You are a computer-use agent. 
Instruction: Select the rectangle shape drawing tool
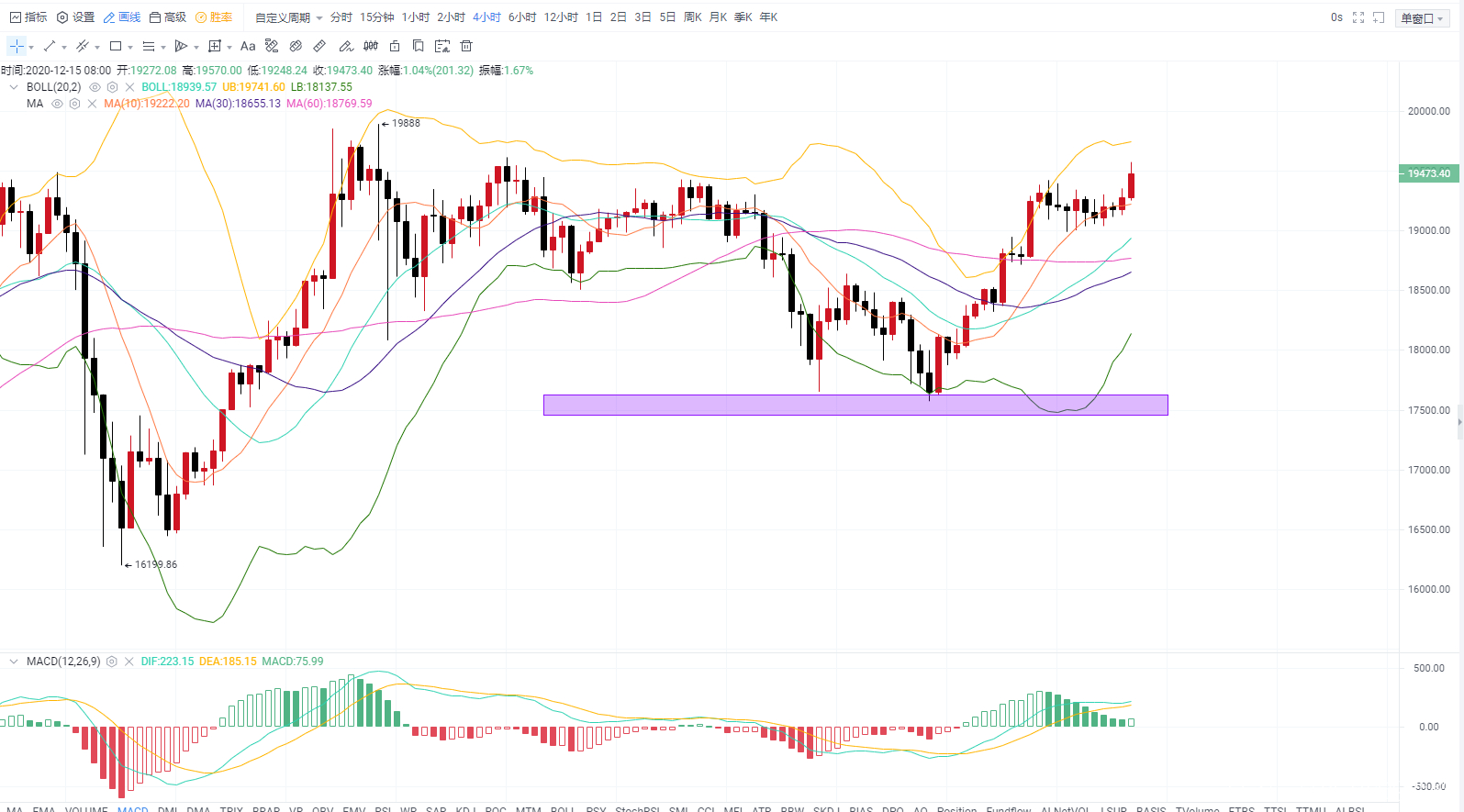tap(116, 46)
